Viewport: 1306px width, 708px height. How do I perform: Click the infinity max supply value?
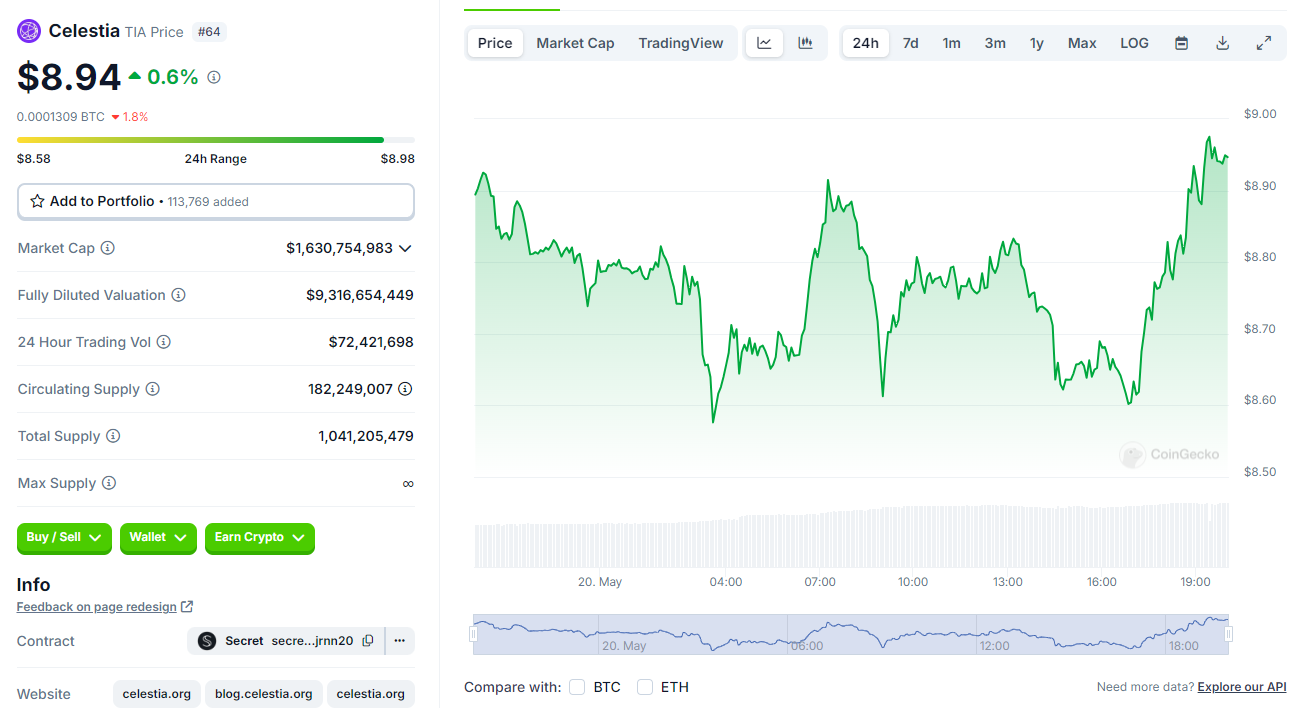[x=408, y=483]
